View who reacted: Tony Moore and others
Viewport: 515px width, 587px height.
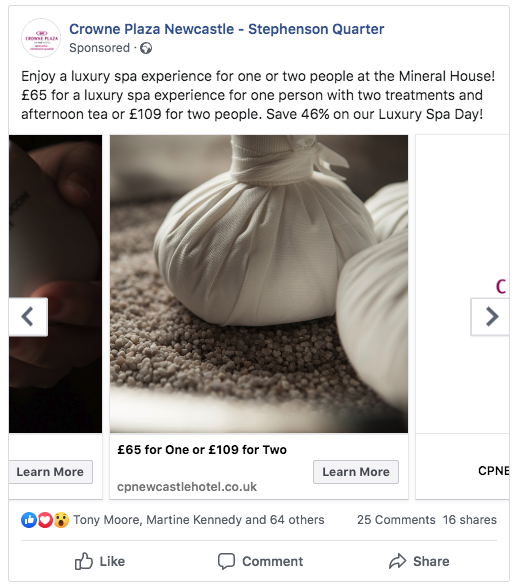tap(199, 520)
